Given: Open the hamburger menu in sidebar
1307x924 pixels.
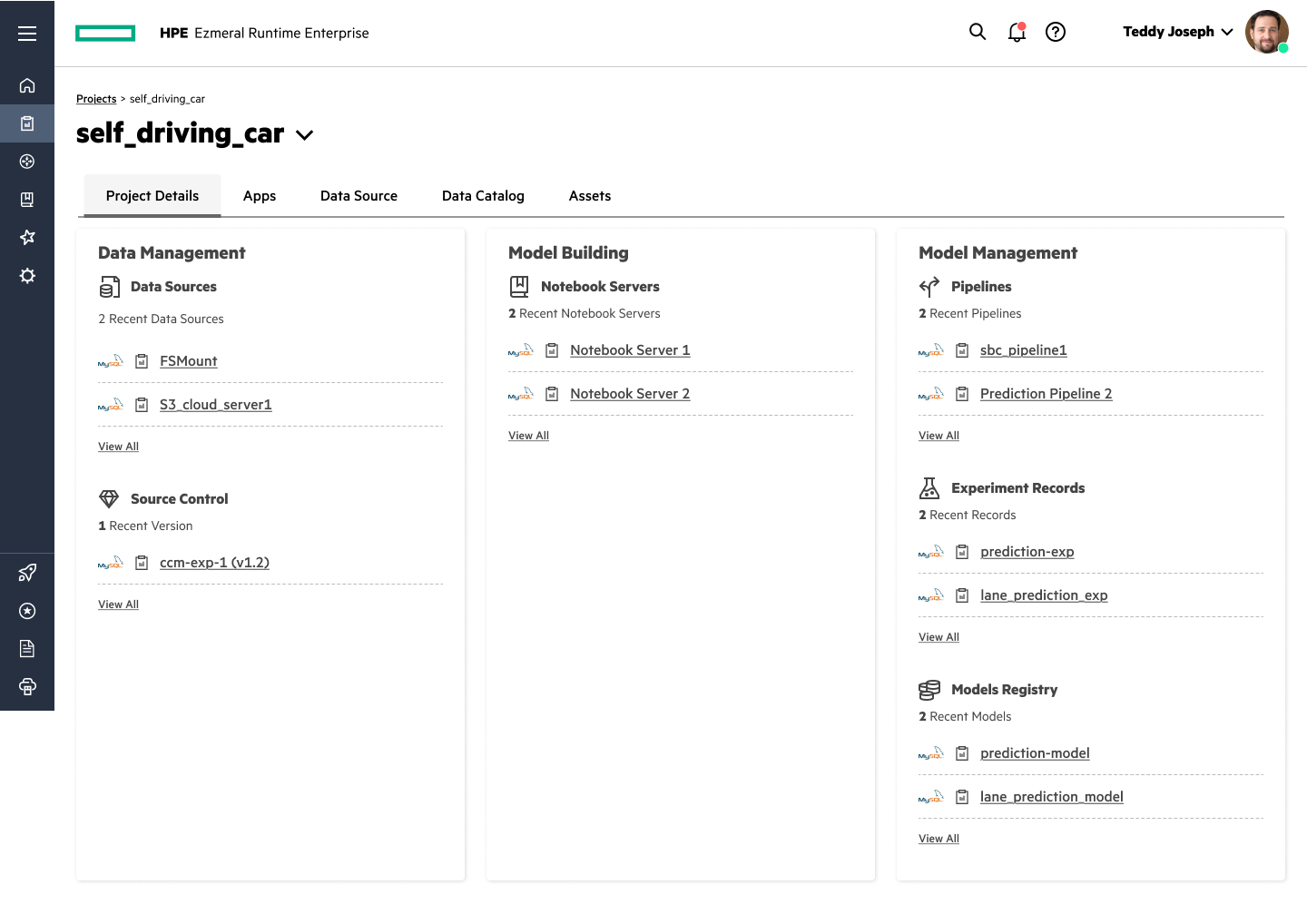Looking at the screenshot, I should coord(27,34).
